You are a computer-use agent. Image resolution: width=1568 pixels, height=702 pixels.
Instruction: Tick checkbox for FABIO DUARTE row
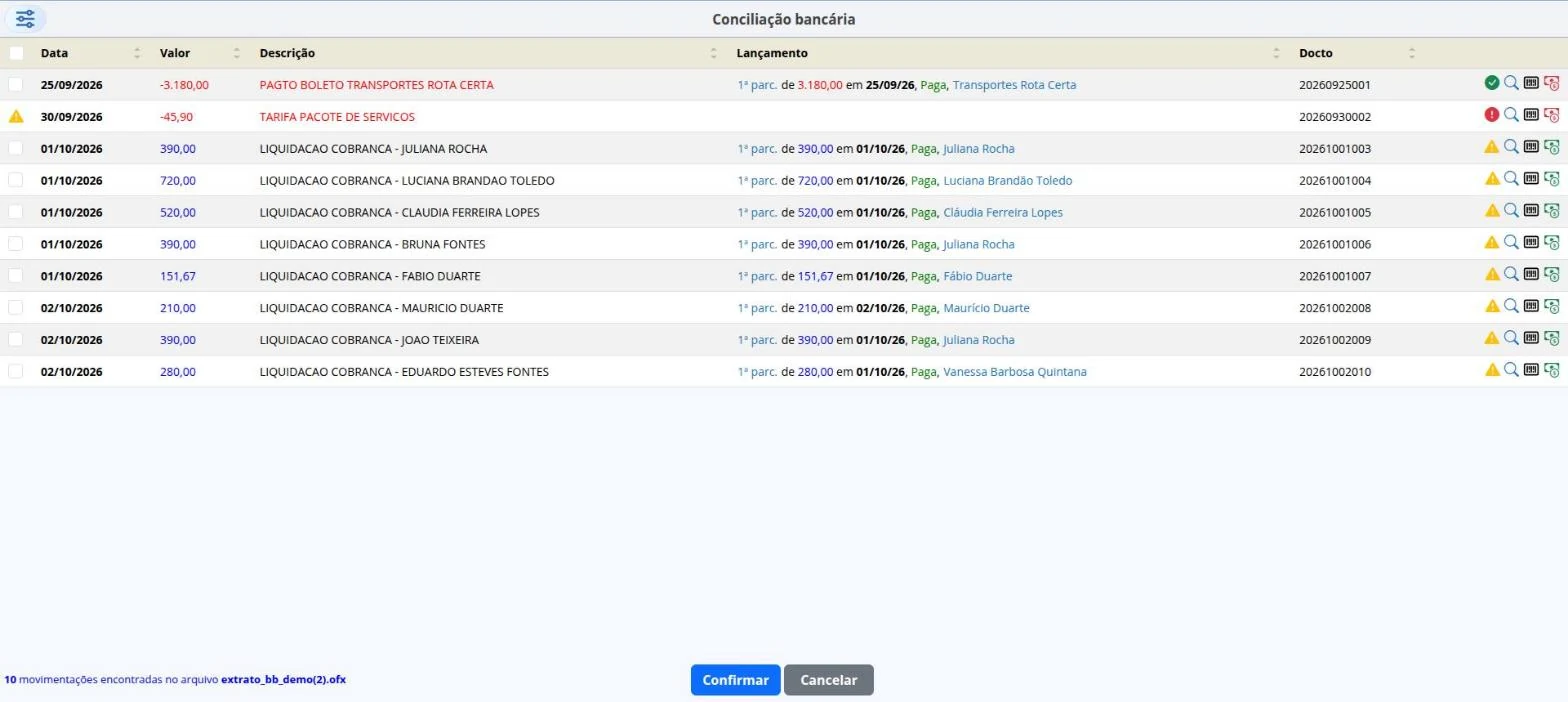[16, 275]
